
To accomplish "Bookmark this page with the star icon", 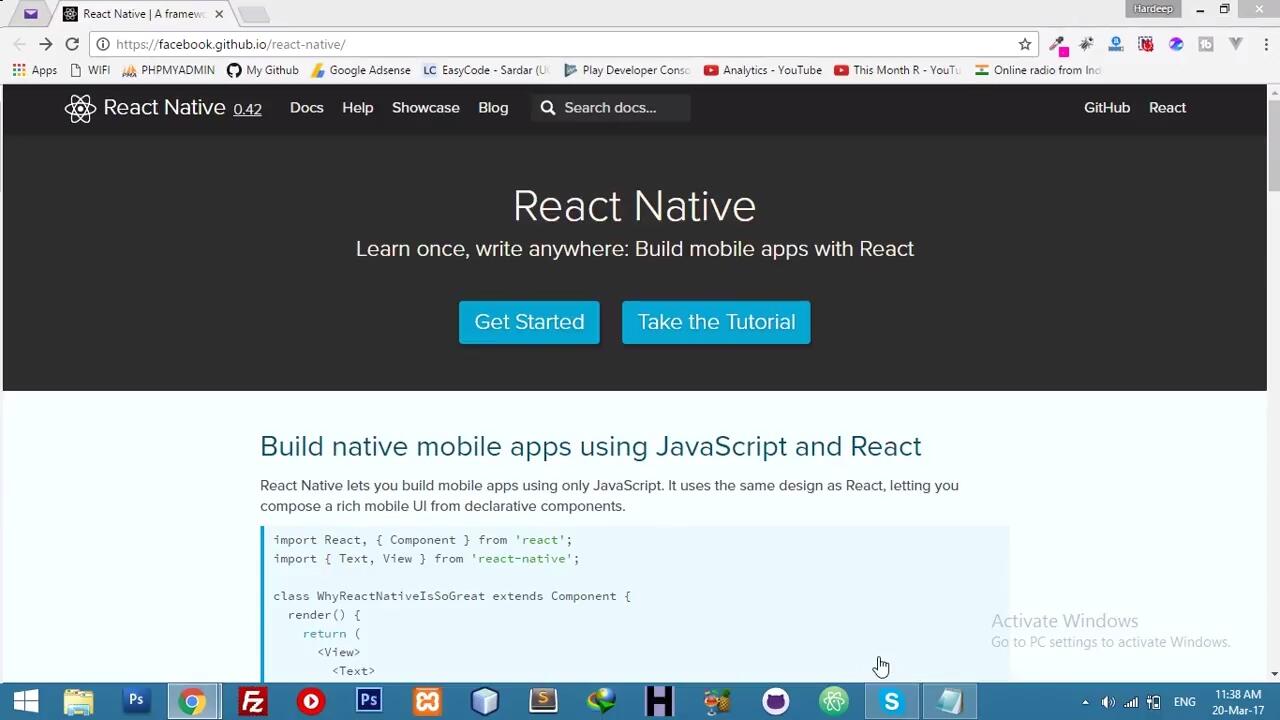I will 1025,44.
